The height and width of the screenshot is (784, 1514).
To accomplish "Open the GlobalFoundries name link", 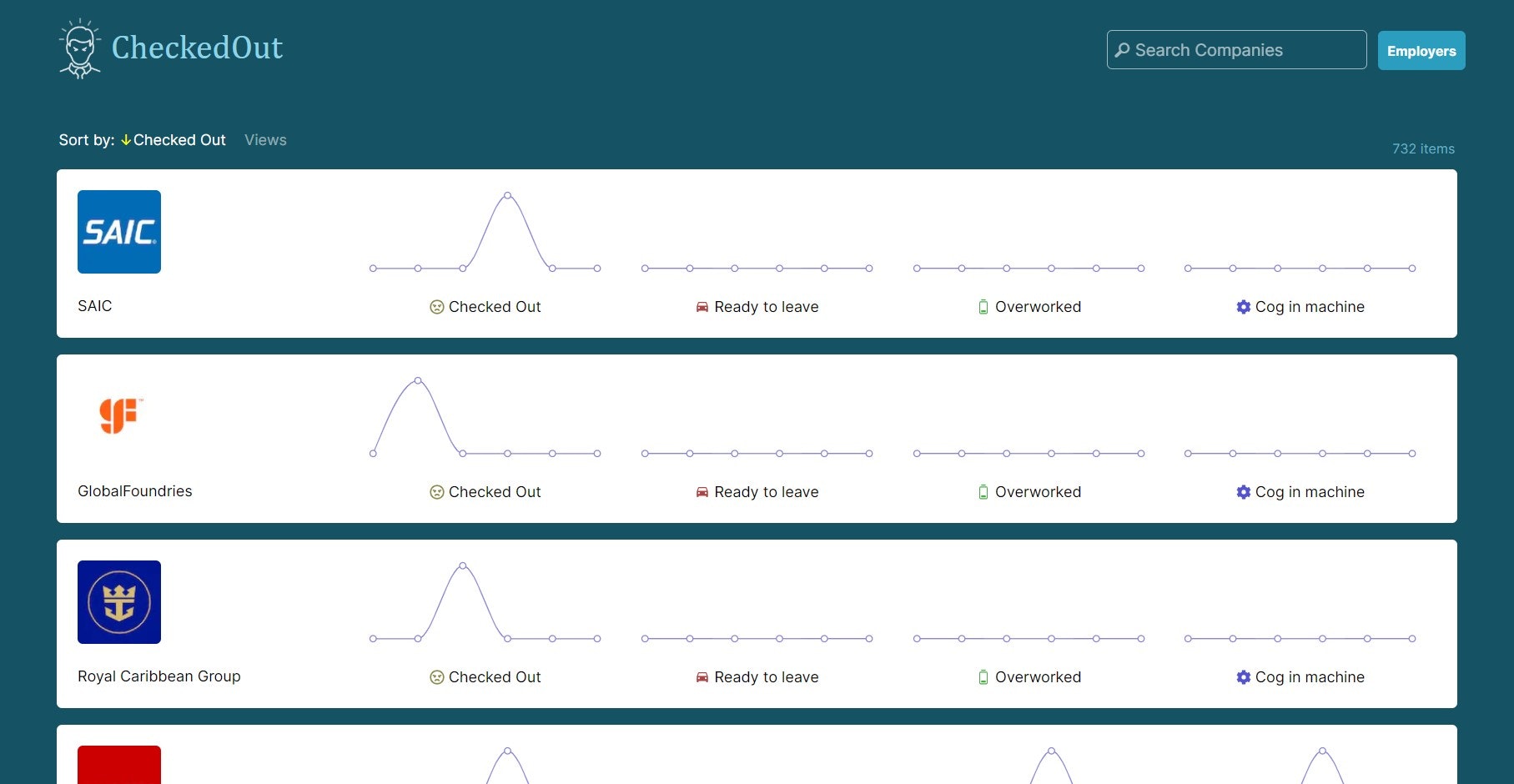I will pos(135,491).
